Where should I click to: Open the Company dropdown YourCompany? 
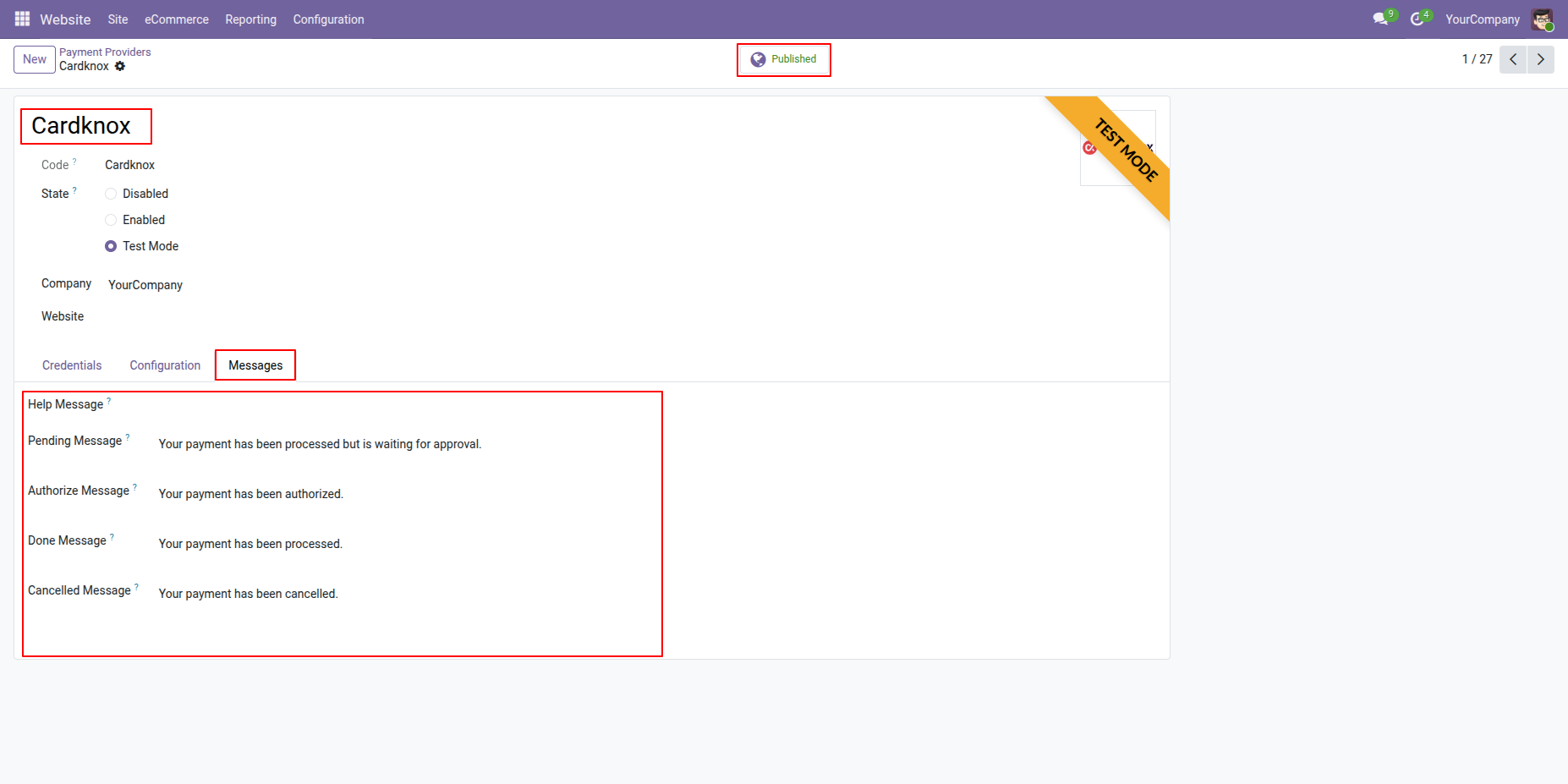[x=145, y=285]
